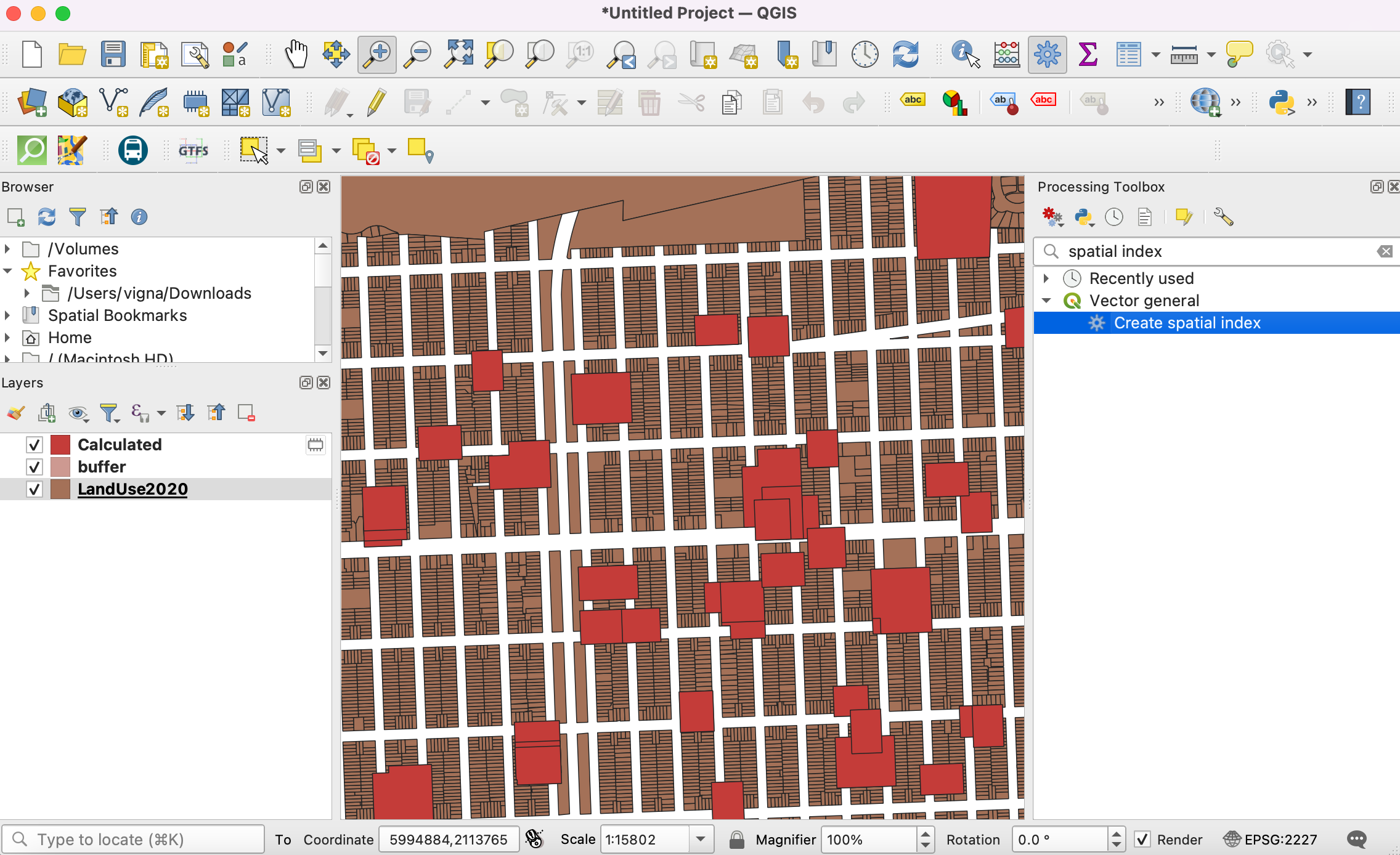1400x855 pixels.
Task: Click the Calculated layer red swatch
Action: pos(60,445)
